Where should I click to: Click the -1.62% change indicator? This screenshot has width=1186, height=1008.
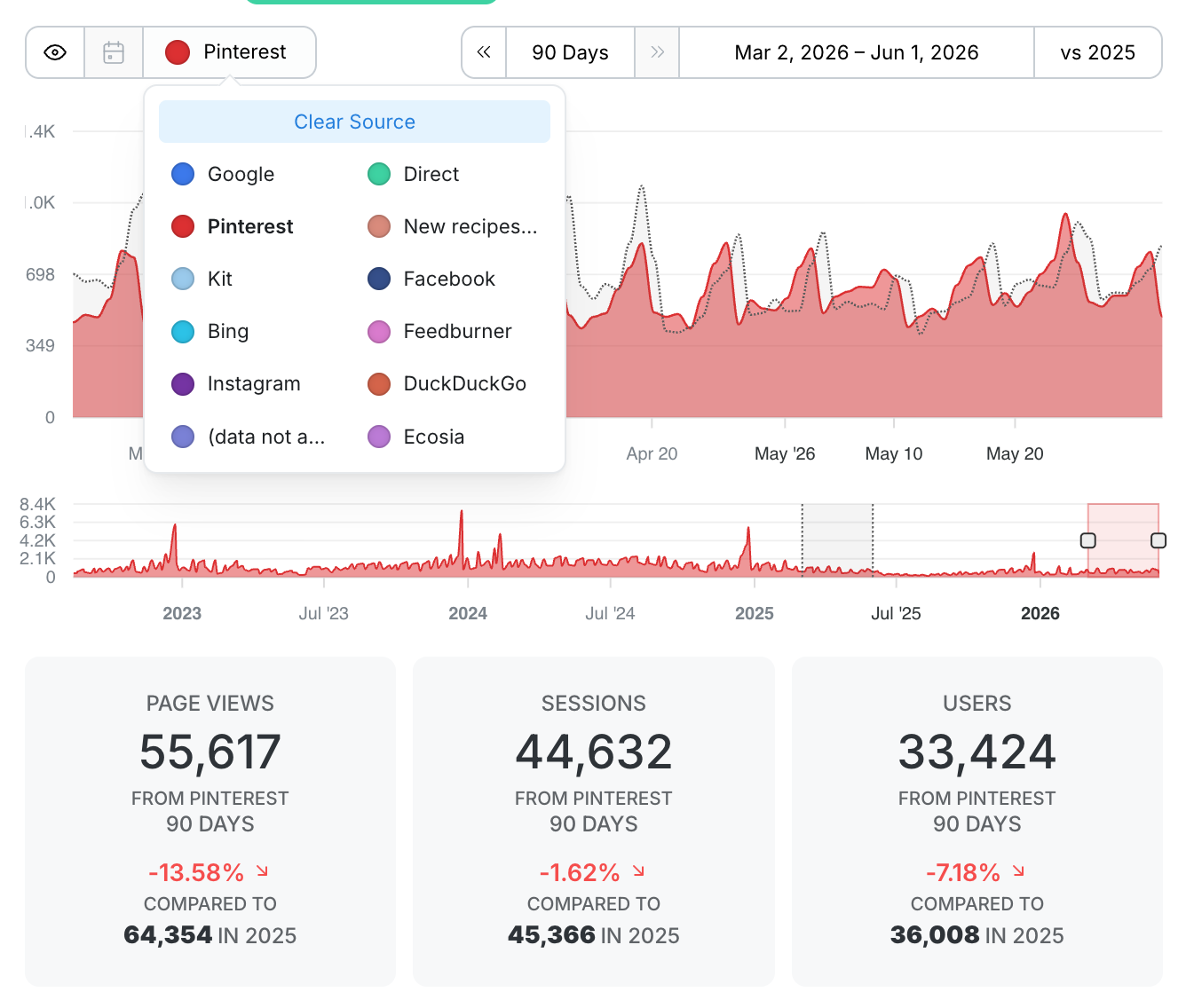click(x=592, y=872)
